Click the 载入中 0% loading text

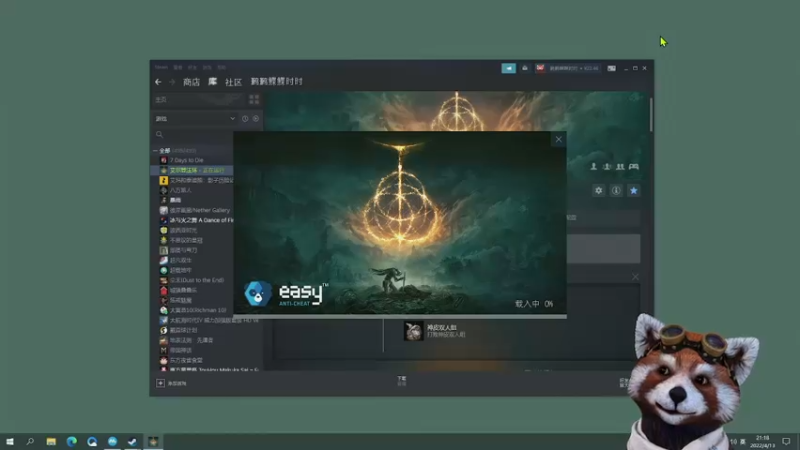(x=534, y=304)
